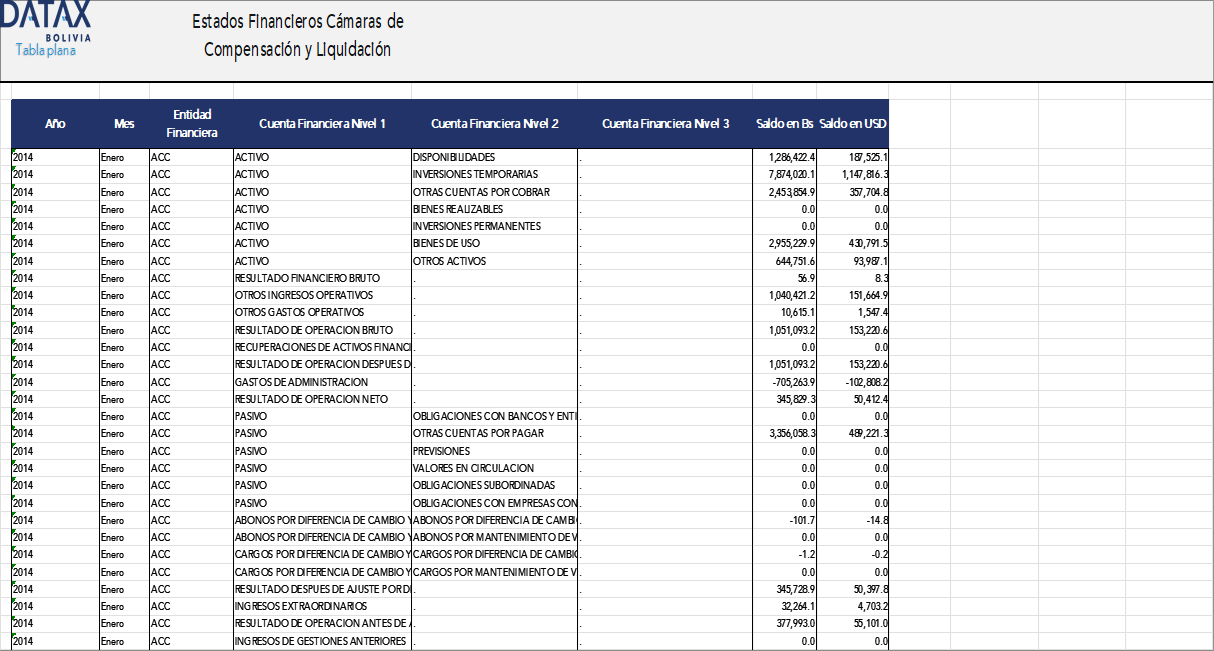This screenshot has height=651, width=1214.
Task: Select the GASTOS DE ADMINISTRACION row cell
Action: [303, 382]
